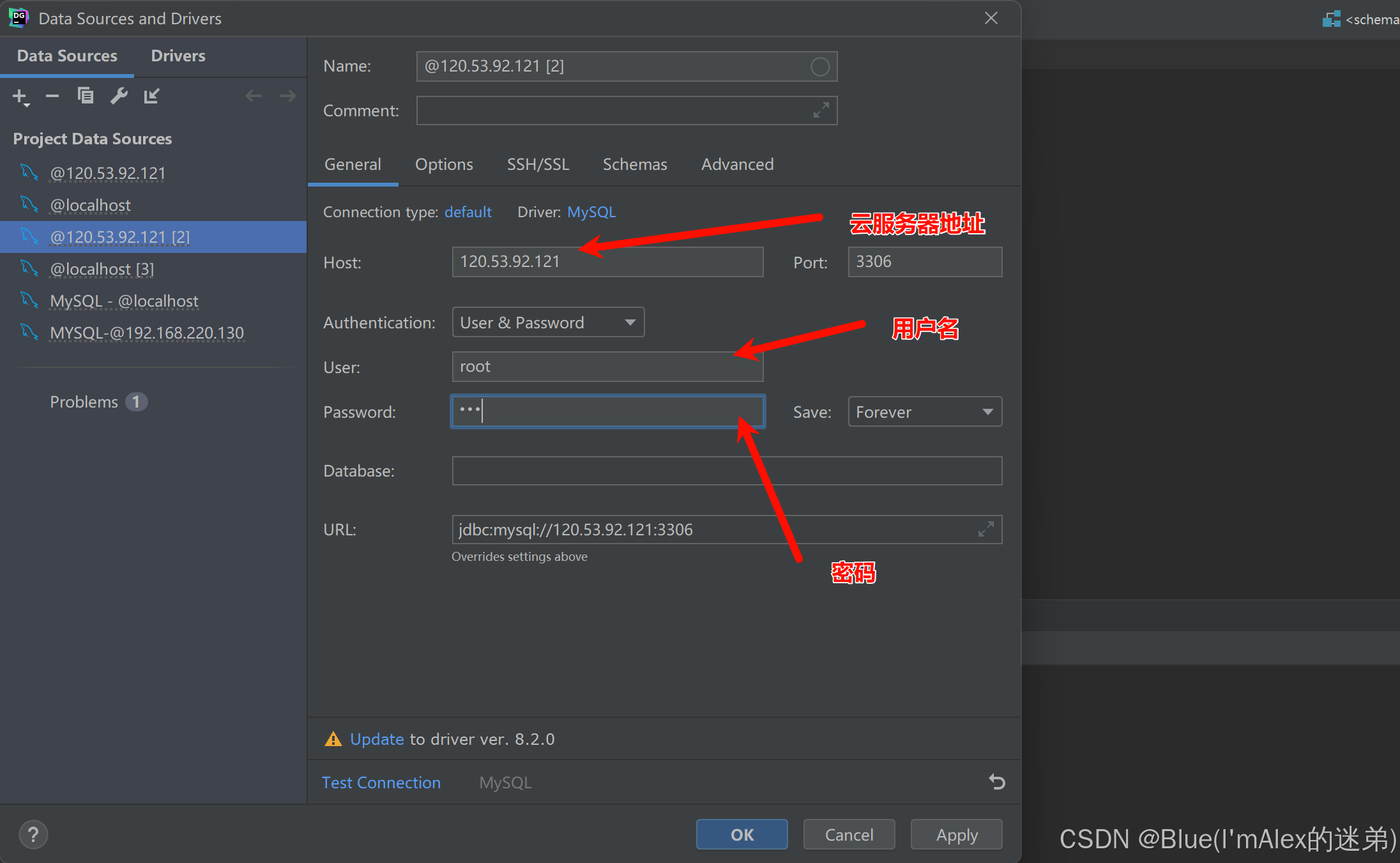Click the Port input field
Viewport: 1400px width, 863px height.
click(925, 262)
